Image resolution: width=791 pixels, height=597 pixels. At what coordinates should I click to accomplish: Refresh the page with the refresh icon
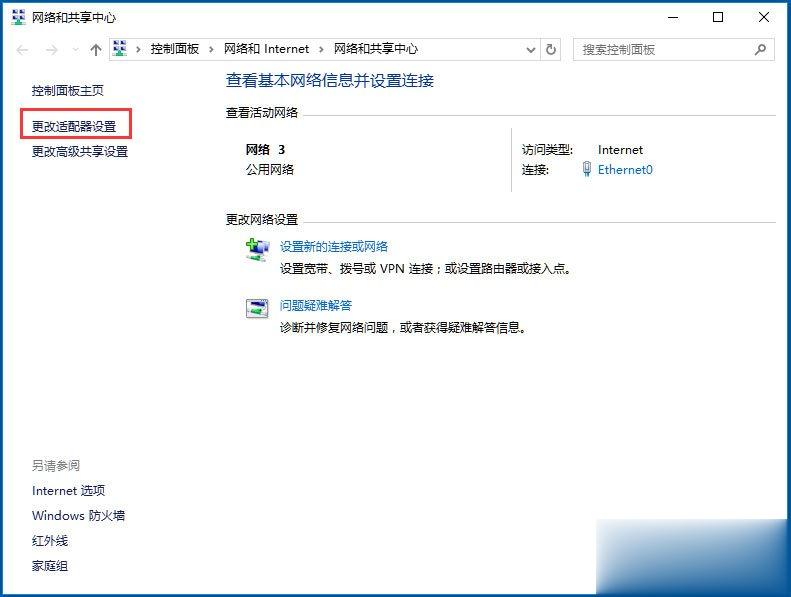click(x=551, y=49)
